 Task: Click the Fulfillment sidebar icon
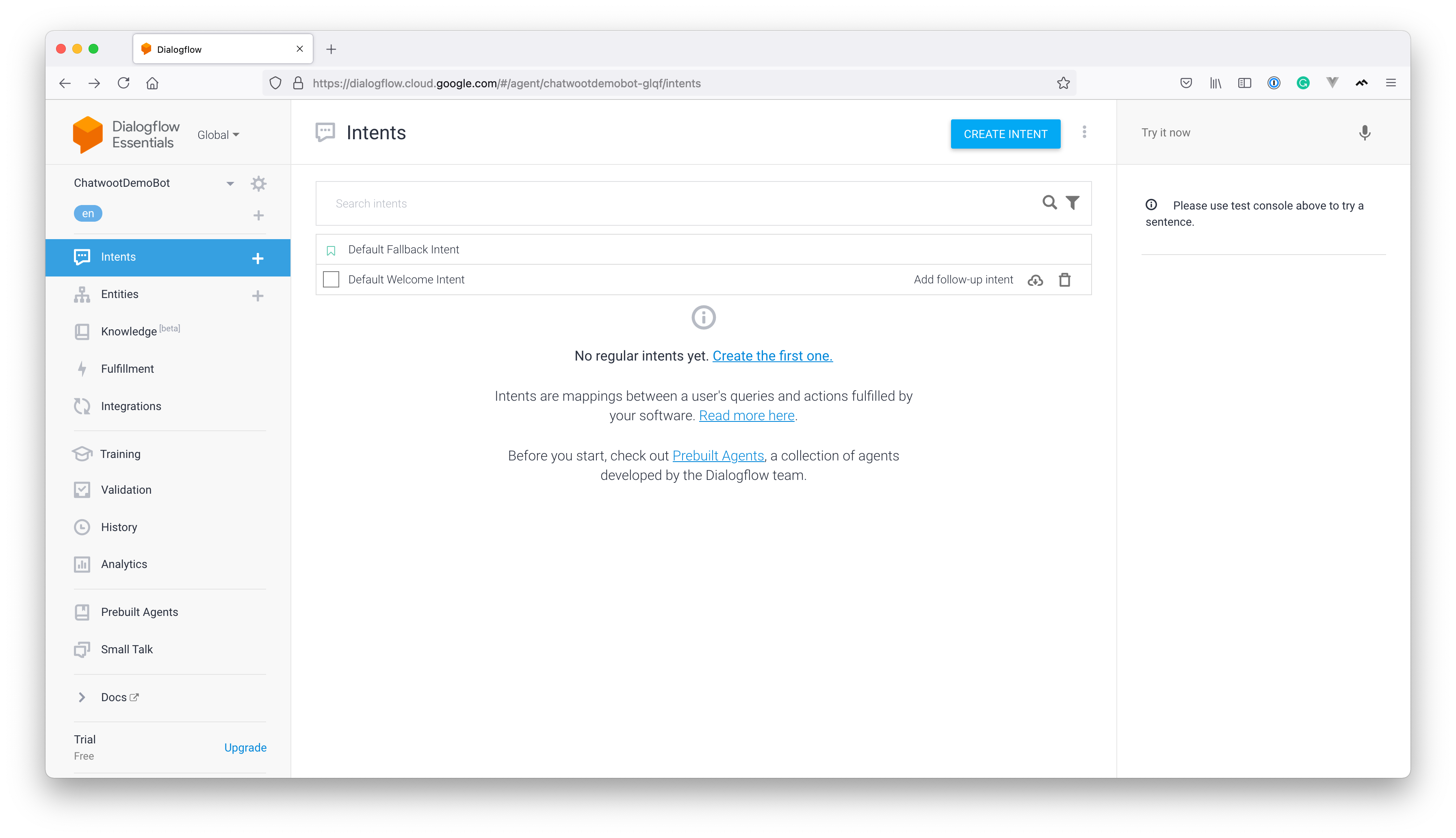coord(83,368)
